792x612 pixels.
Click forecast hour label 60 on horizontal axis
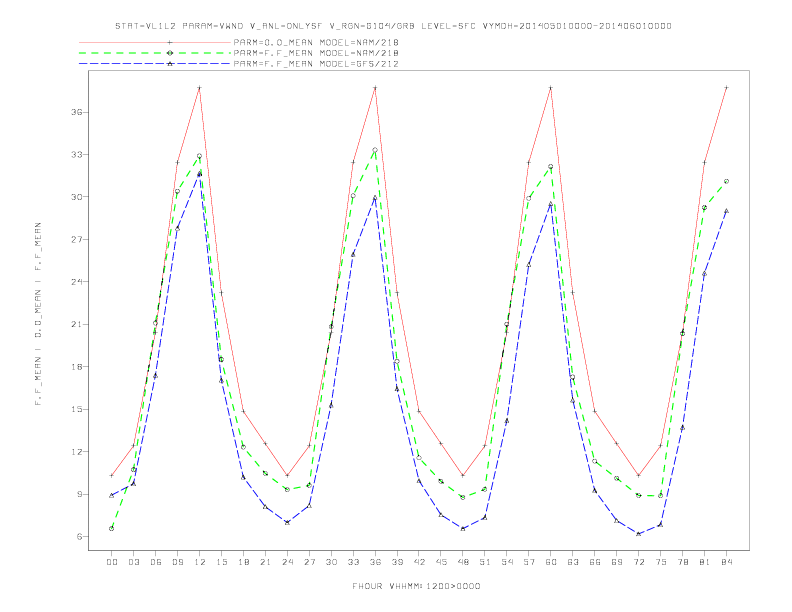click(551, 562)
